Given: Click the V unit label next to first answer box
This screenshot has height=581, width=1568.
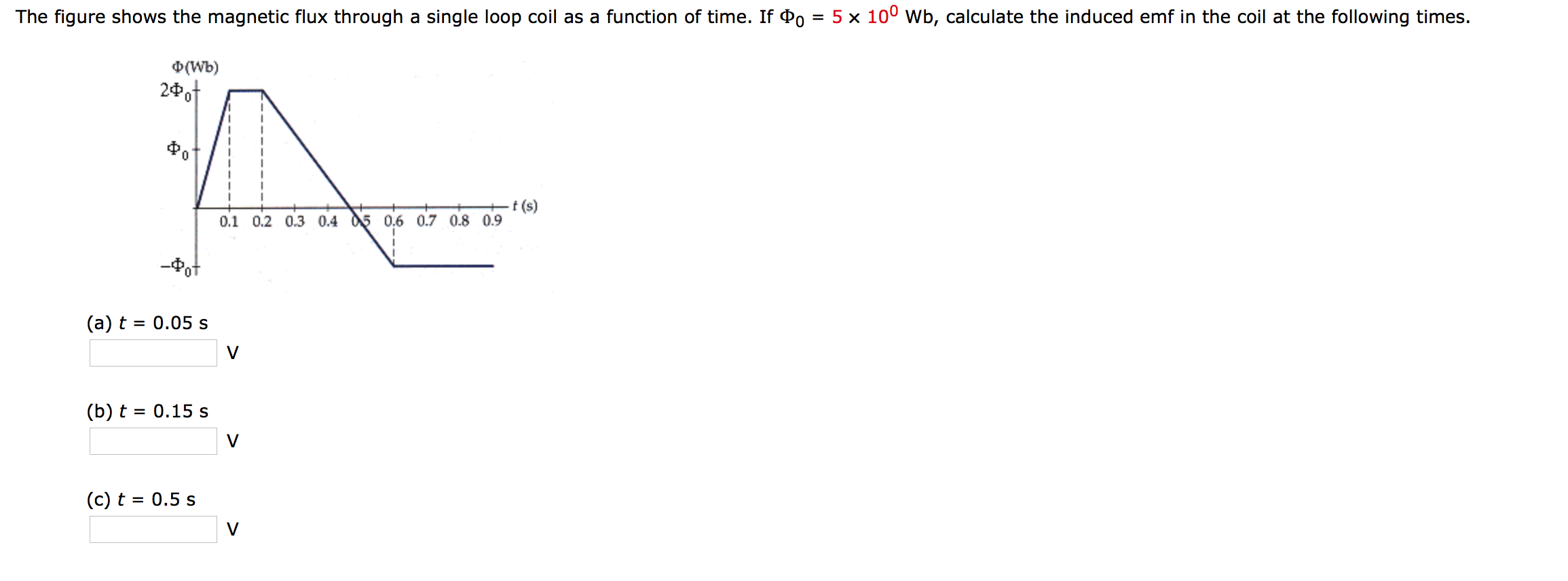Looking at the screenshot, I should 234,352.
